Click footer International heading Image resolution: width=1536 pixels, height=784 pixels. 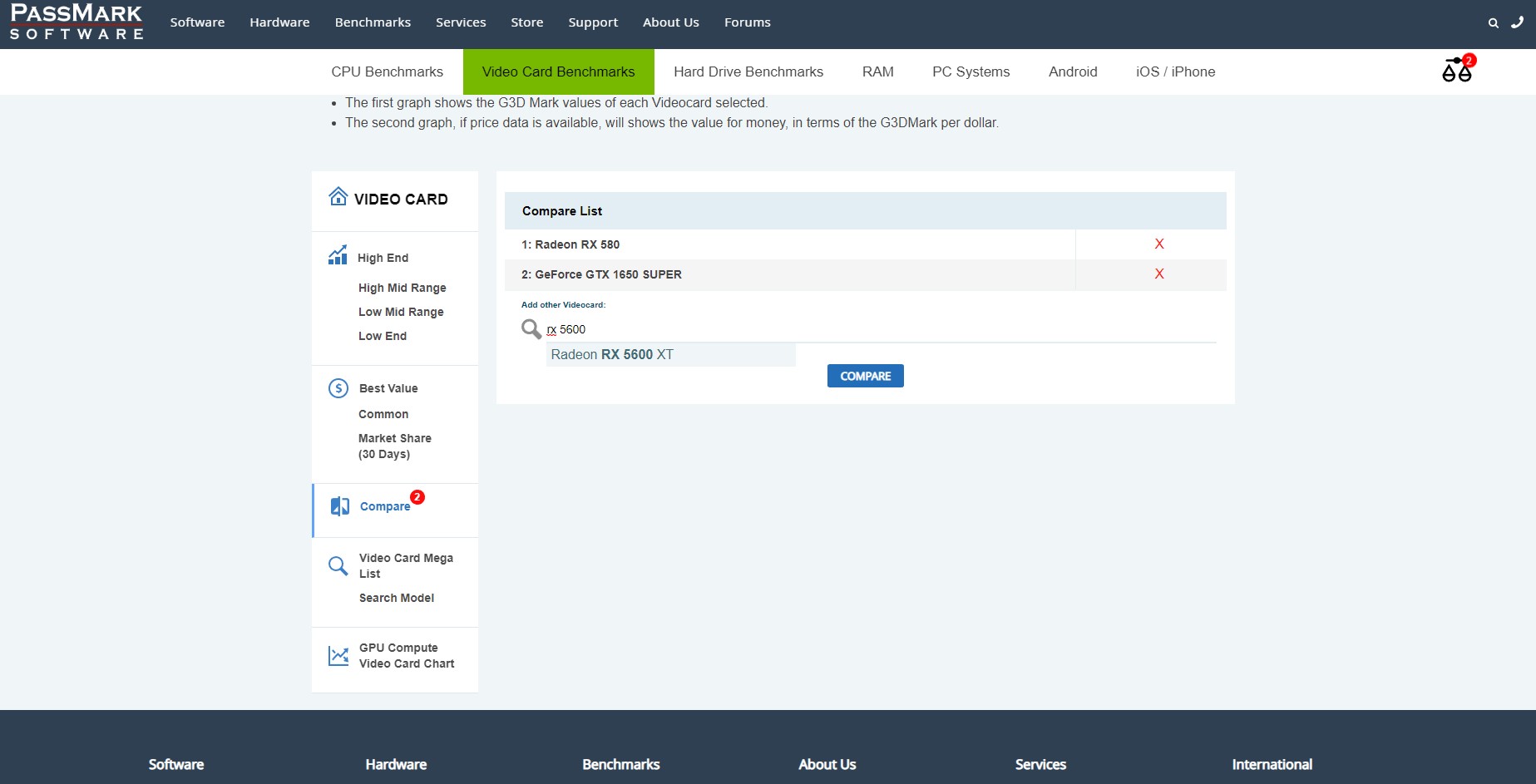pyautogui.click(x=1272, y=764)
